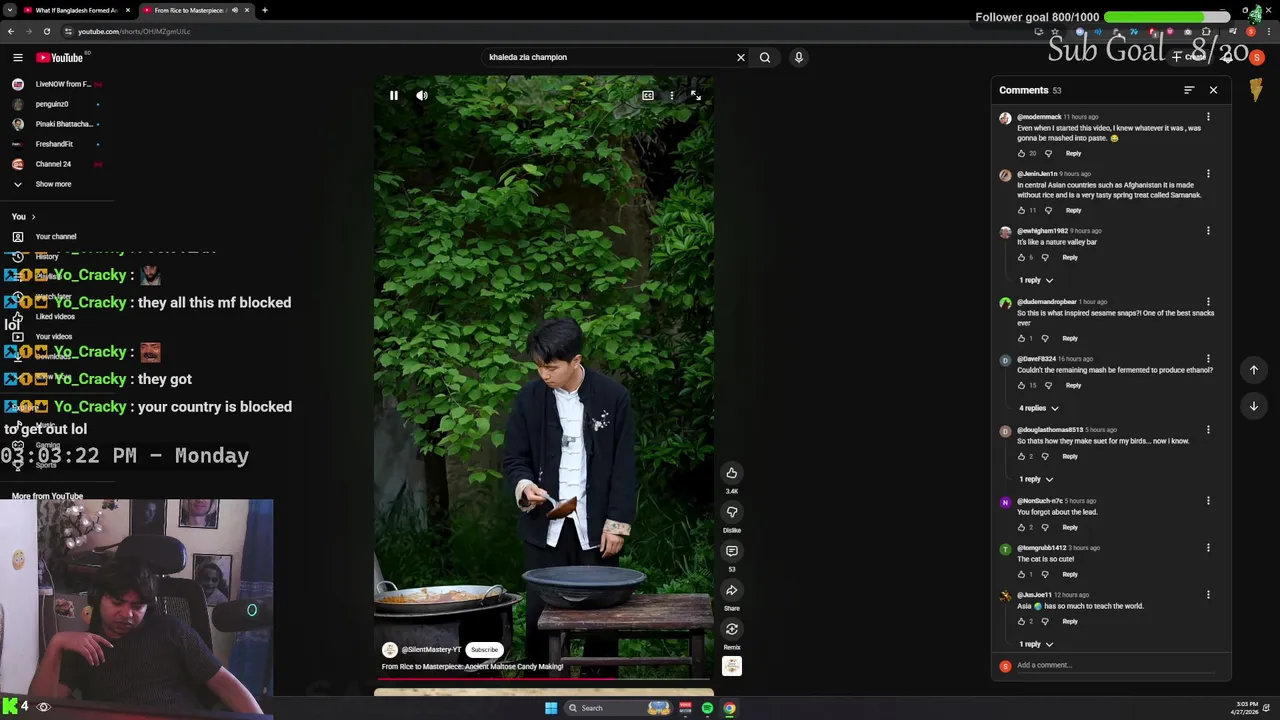Like @dudemandropbear's comment

point(1021,339)
